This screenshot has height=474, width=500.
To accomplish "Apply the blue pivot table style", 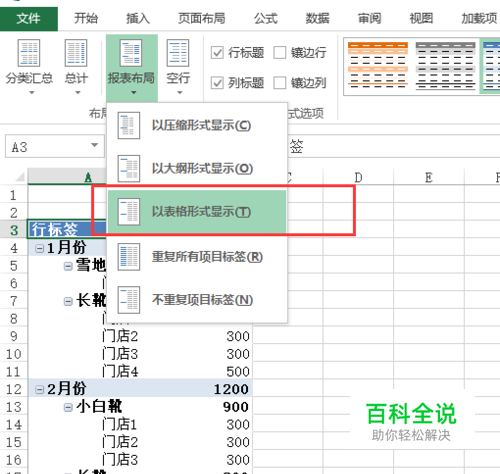I will (491, 66).
